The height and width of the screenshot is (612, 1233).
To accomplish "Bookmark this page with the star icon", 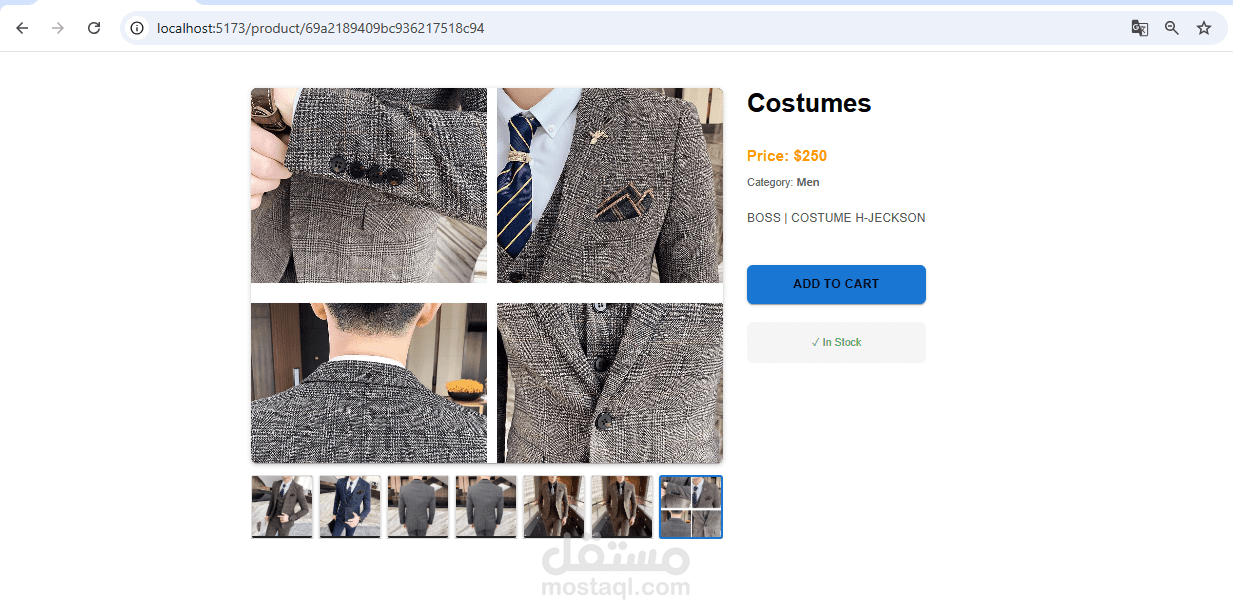I will (x=1204, y=28).
